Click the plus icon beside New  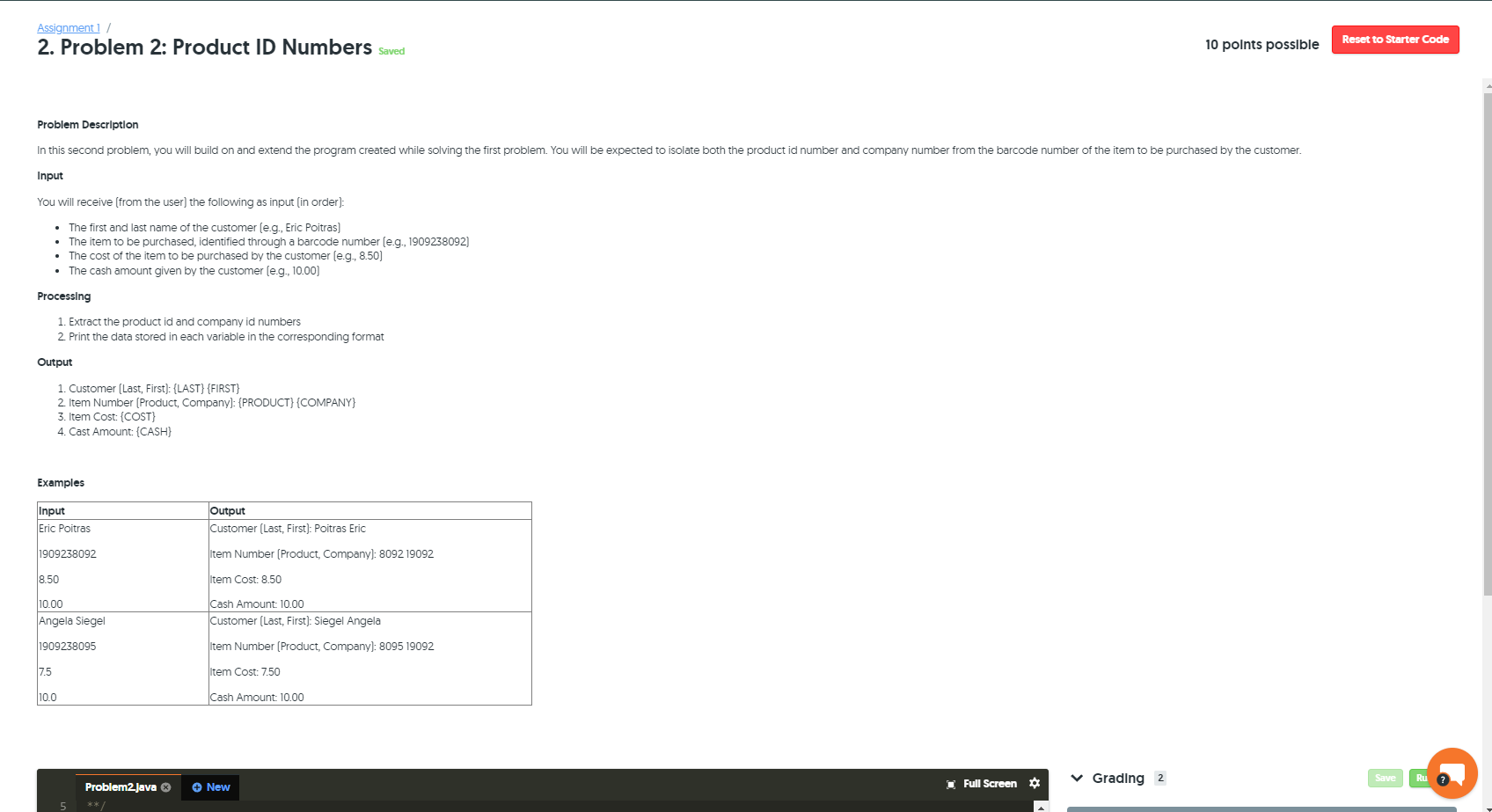(x=197, y=787)
